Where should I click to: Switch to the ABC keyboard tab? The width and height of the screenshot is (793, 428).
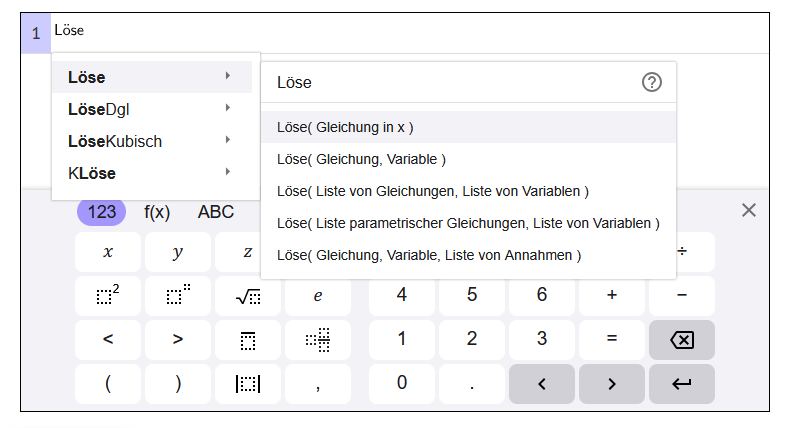[x=216, y=212]
